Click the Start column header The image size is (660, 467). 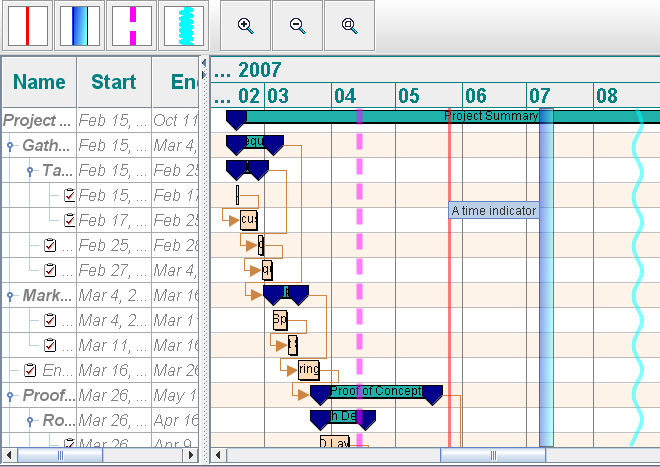[x=113, y=82]
